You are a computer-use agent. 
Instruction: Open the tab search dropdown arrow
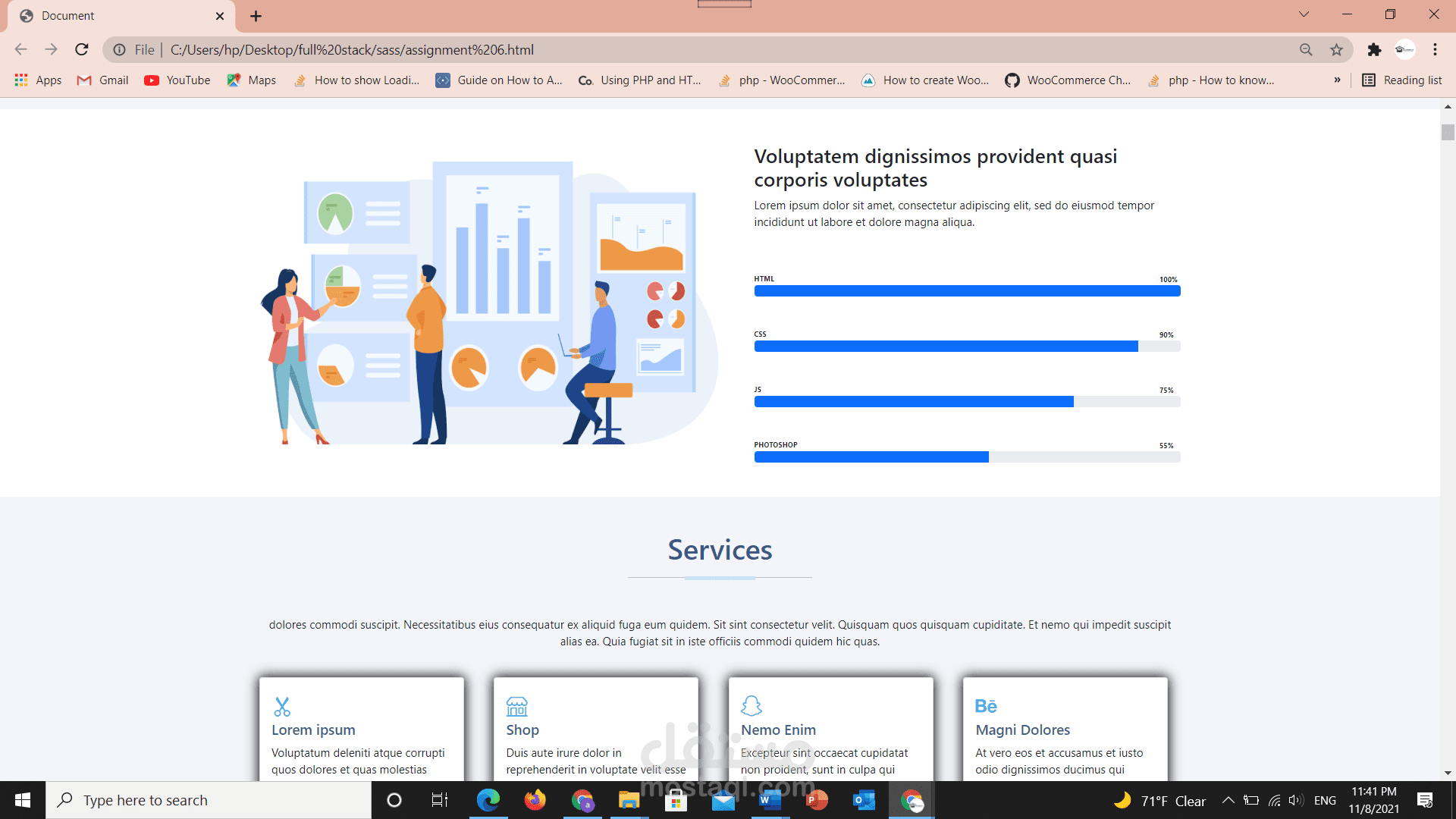click(1303, 14)
